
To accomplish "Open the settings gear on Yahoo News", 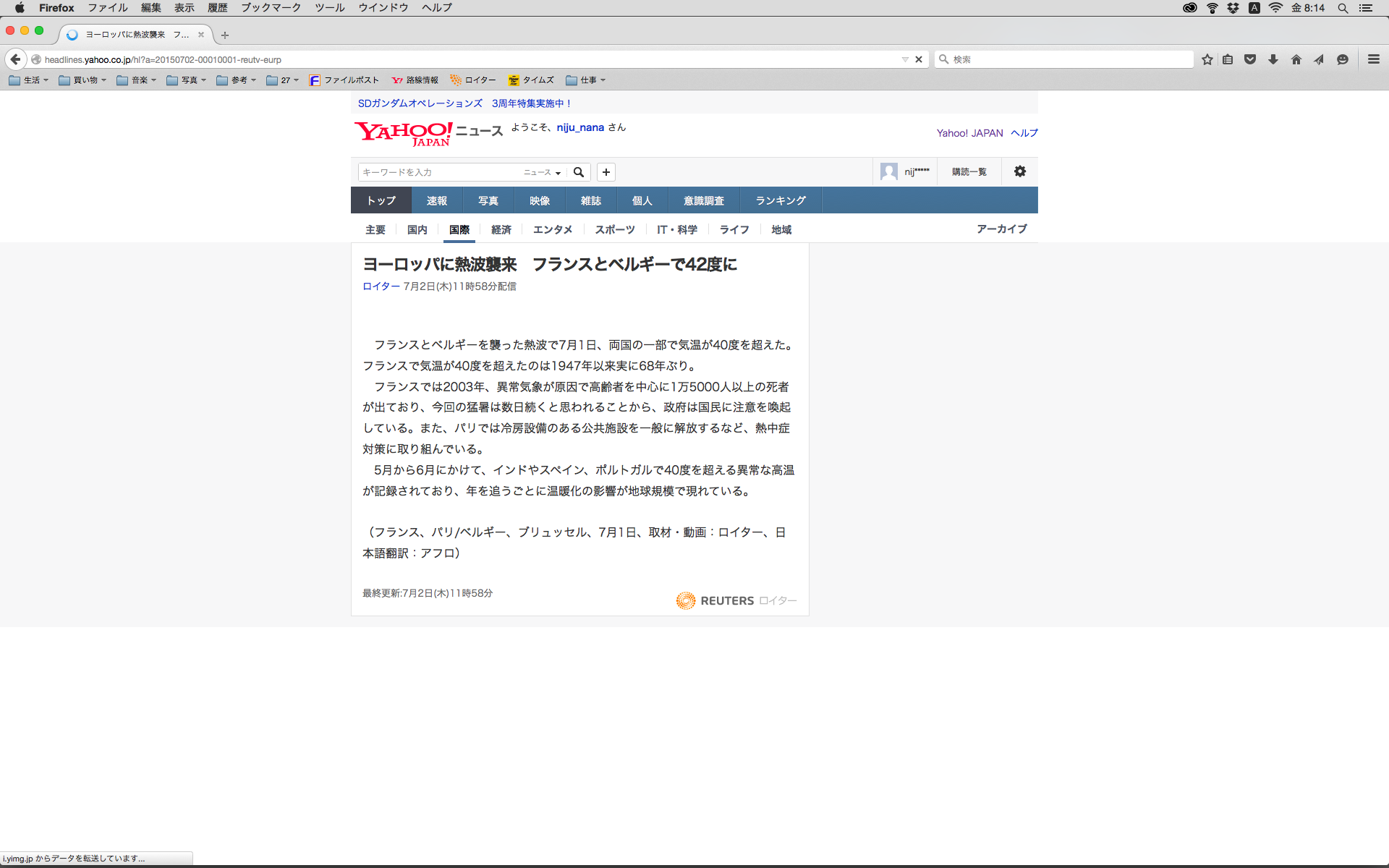I will (x=1019, y=171).
